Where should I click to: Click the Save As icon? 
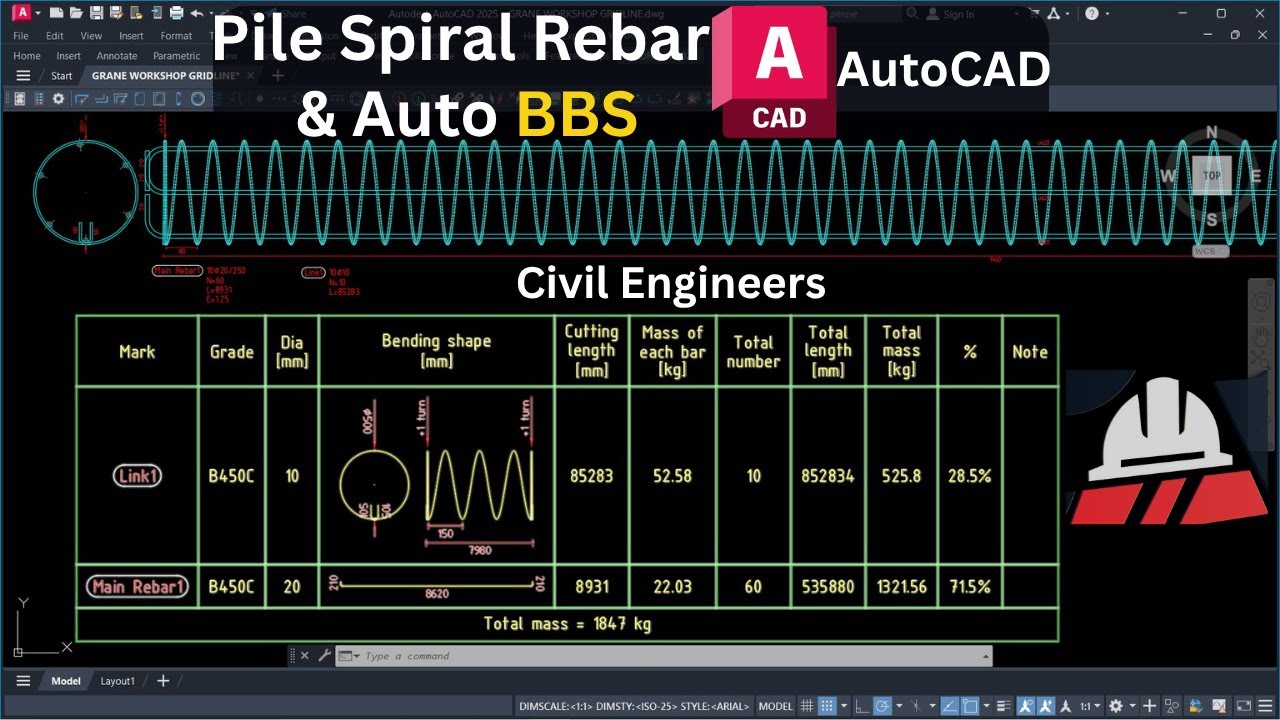(x=116, y=13)
